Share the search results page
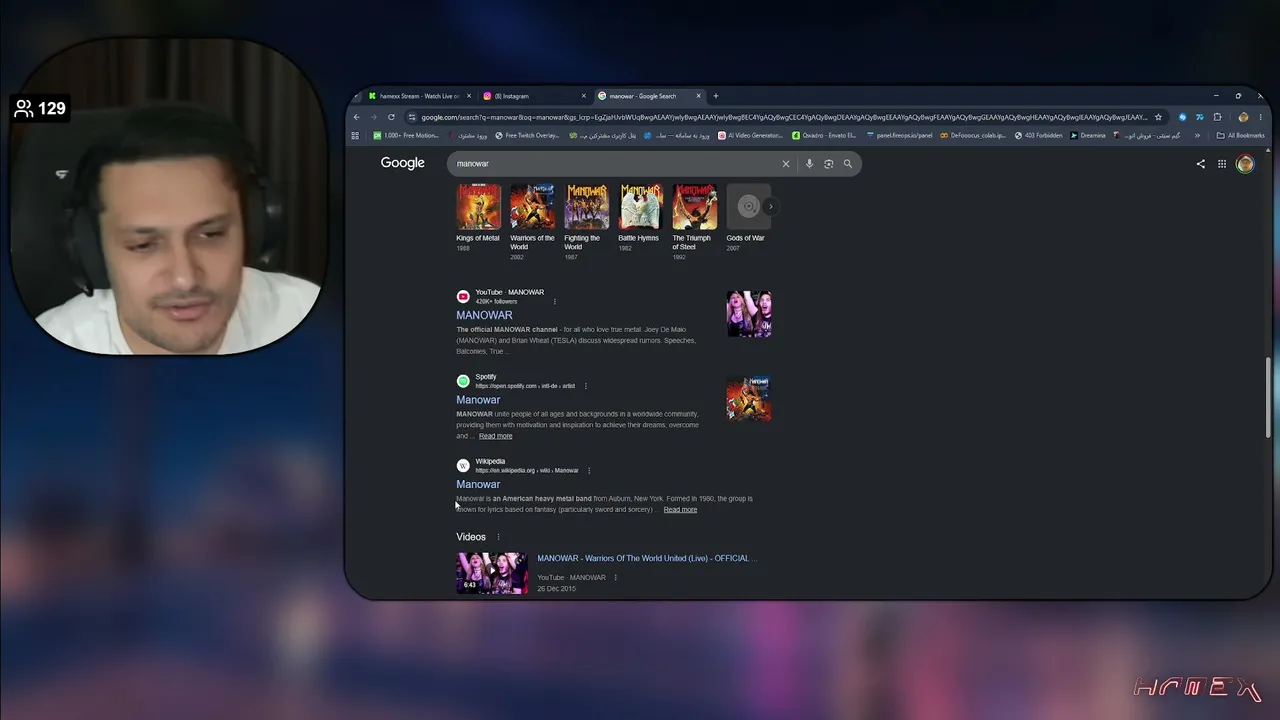Viewport: 1280px width, 720px height. click(x=1201, y=164)
